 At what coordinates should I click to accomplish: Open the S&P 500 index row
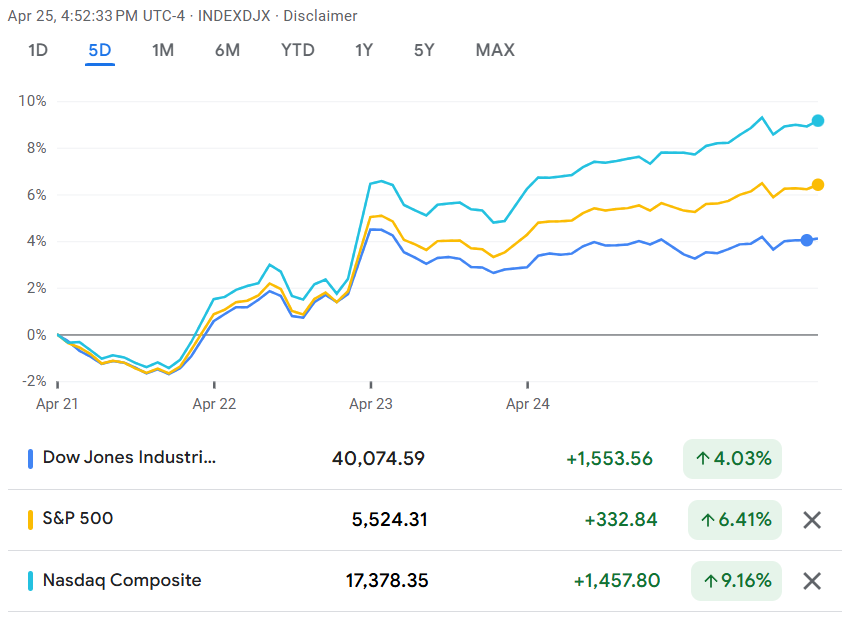click(x=424, y=520)
